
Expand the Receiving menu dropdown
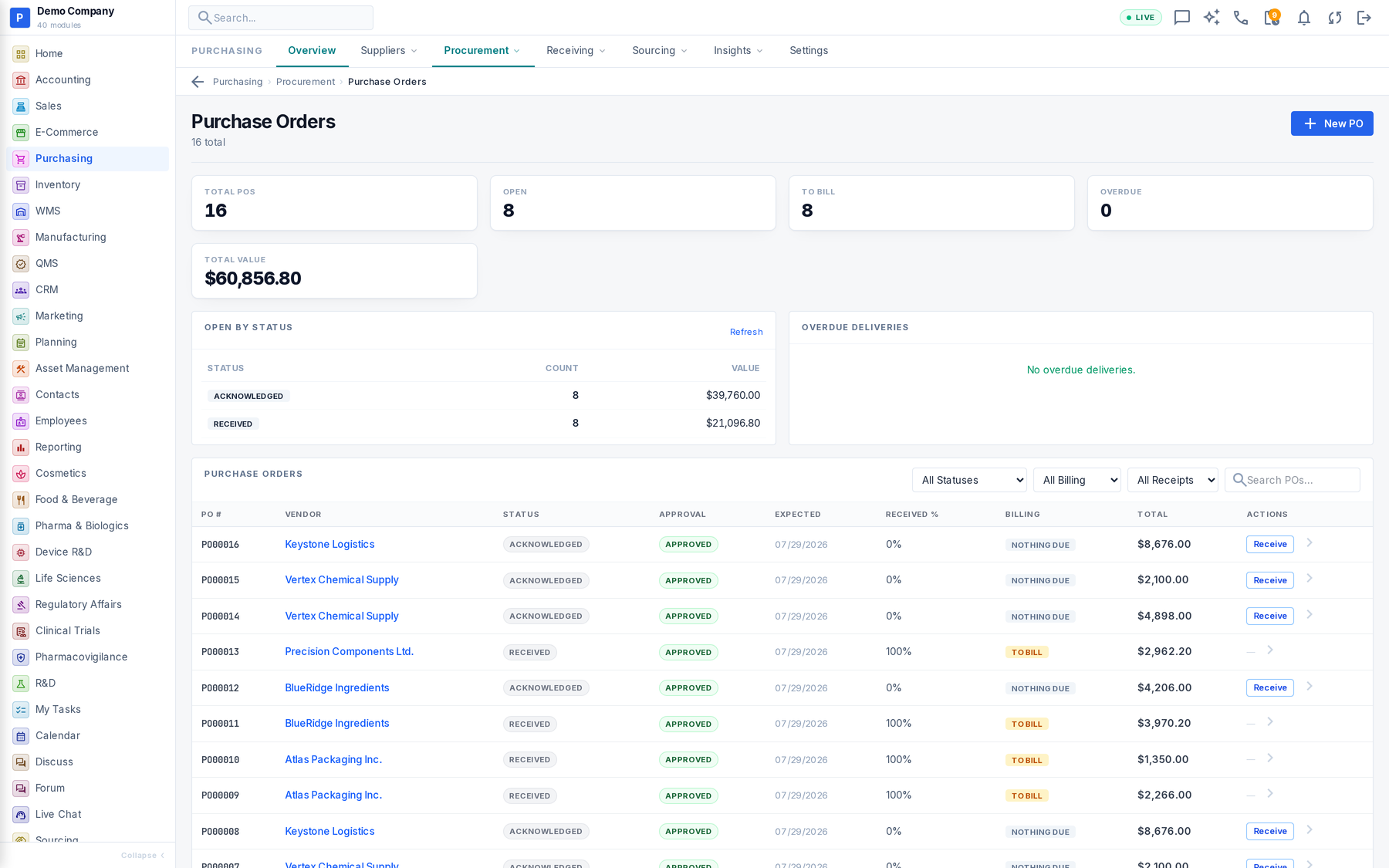coord(576,51)
